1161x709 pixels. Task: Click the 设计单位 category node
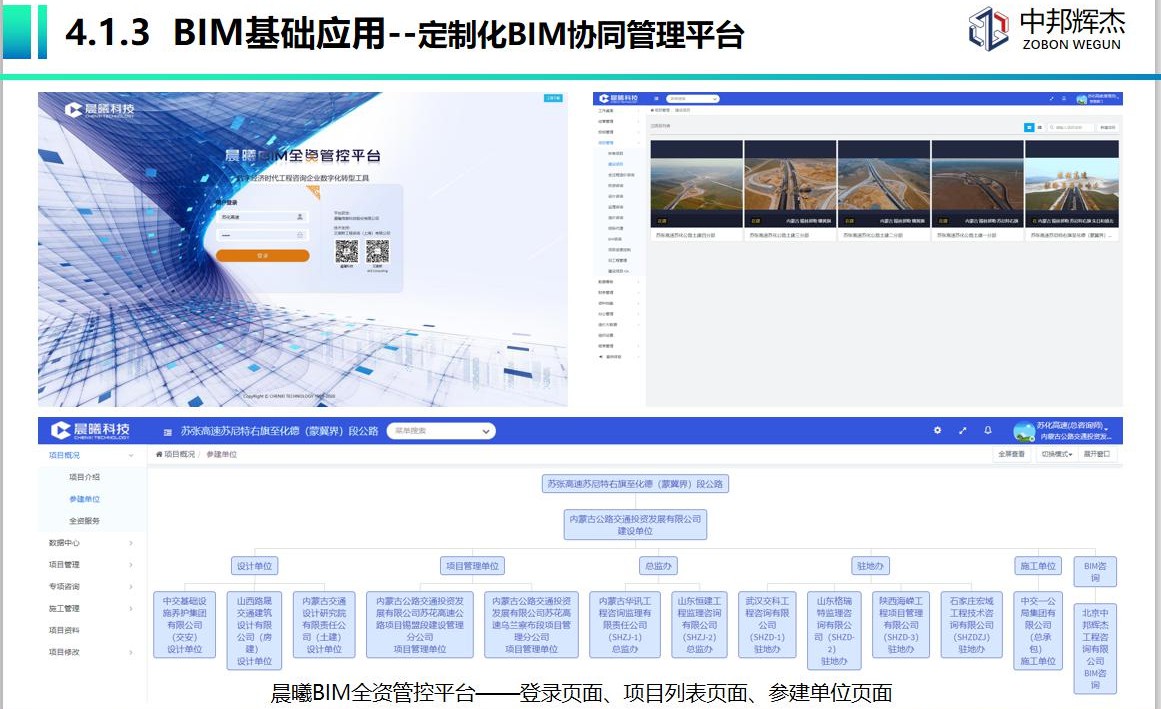(254, 566)
